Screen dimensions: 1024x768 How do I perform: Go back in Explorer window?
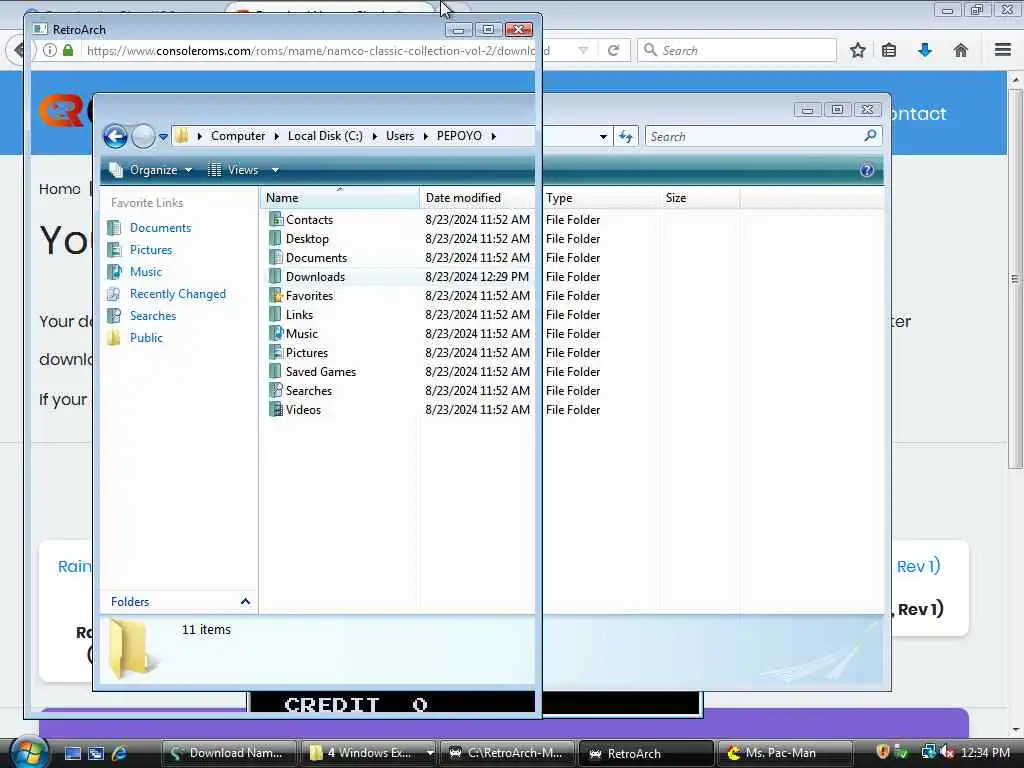point(116,136)
